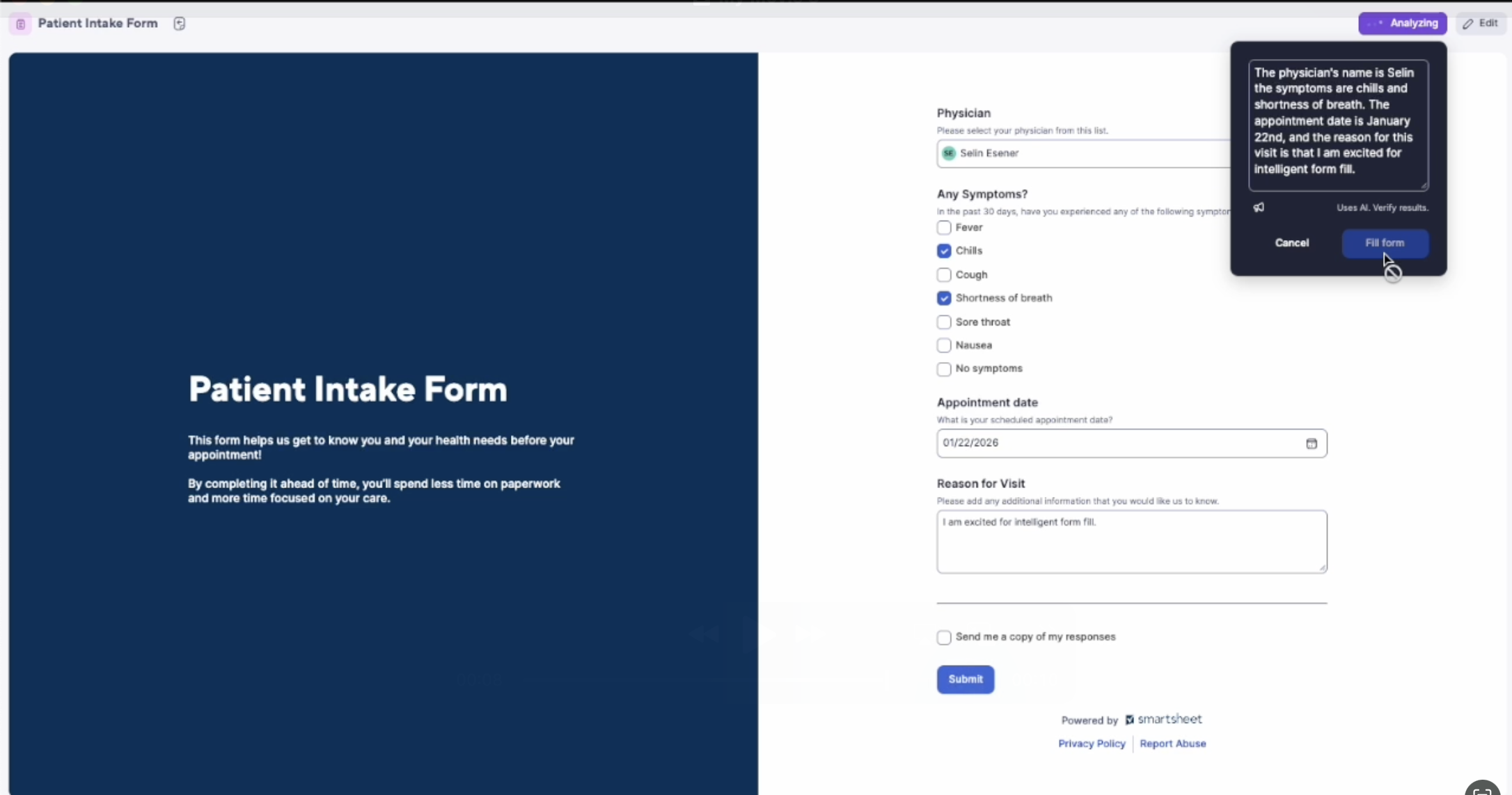Select No symptoms option
This screenshot has height=795, width=1512.
[943, 369]
